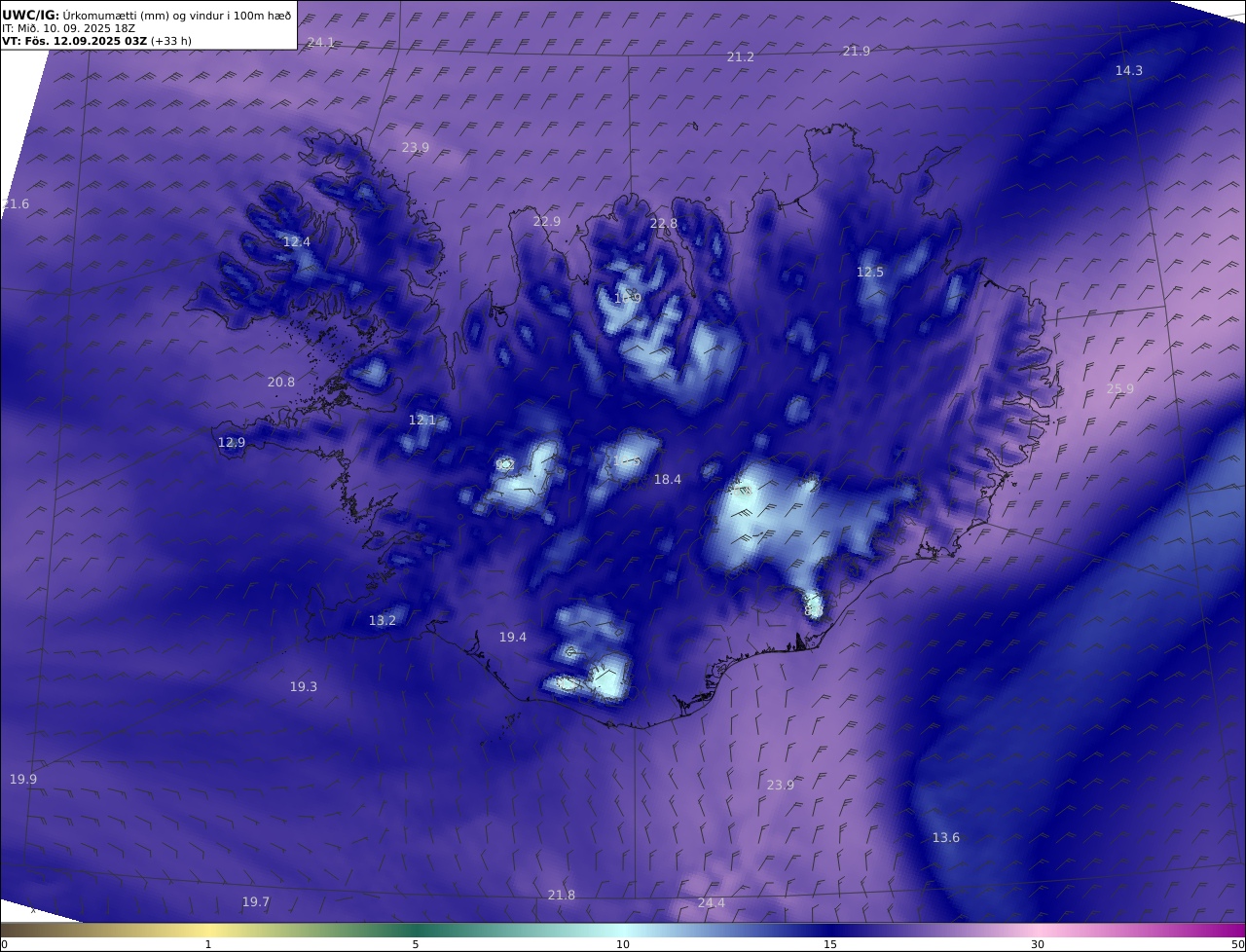This screenshot has width=1246, height=952.
Task: Click the 22.8 map value
Action: click(664, 224)
